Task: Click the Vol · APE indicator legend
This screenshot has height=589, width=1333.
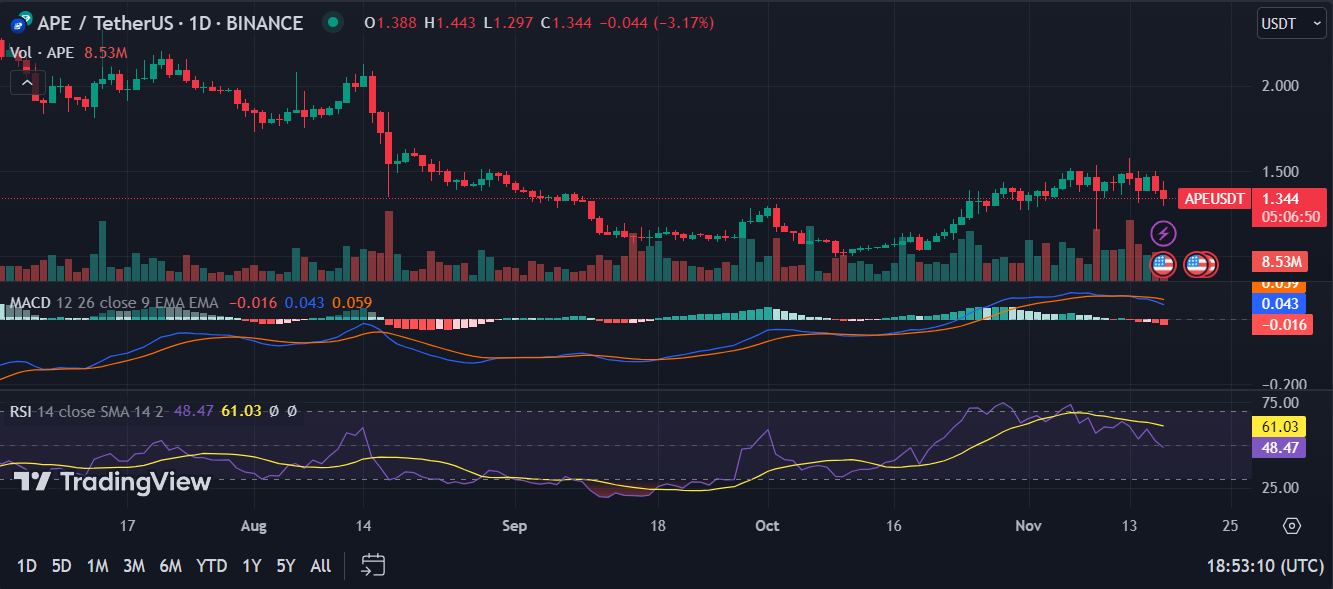Action: coord(43,52)
